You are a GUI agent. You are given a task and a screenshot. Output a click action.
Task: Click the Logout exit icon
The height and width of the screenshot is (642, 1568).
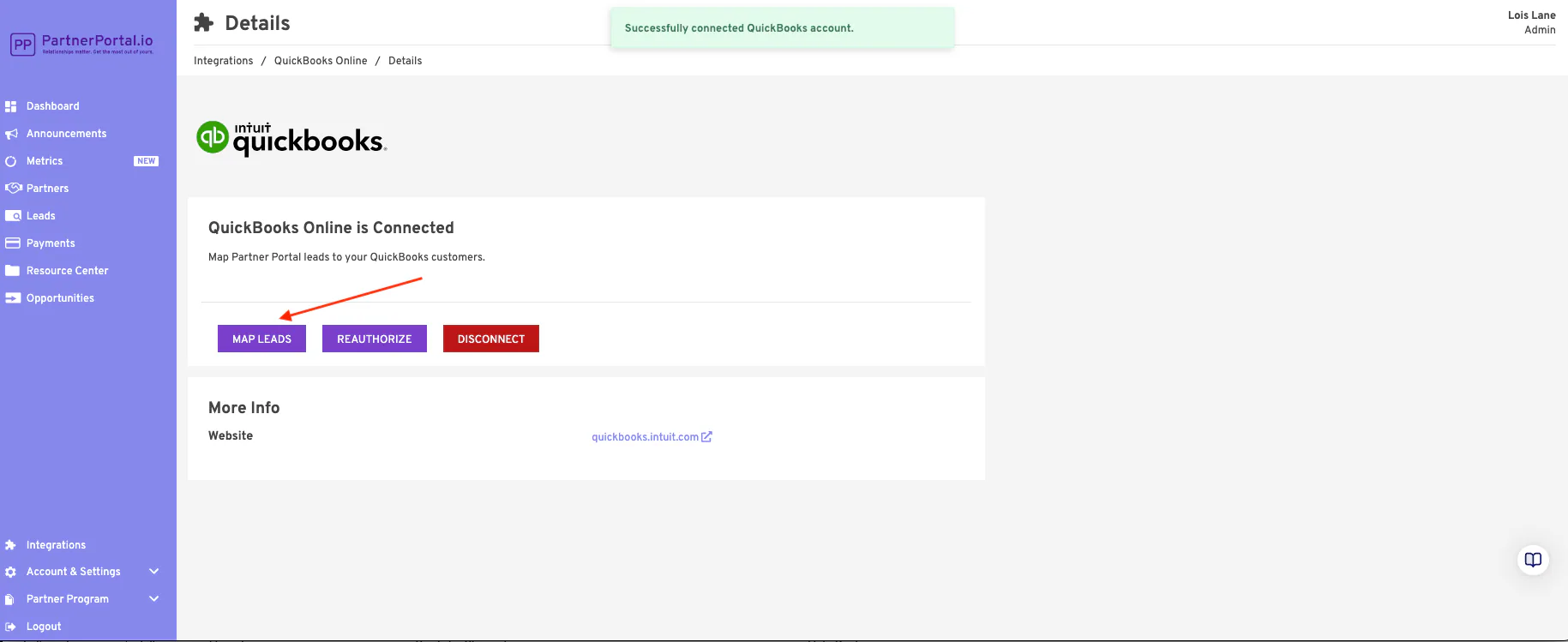pos(11,627)
